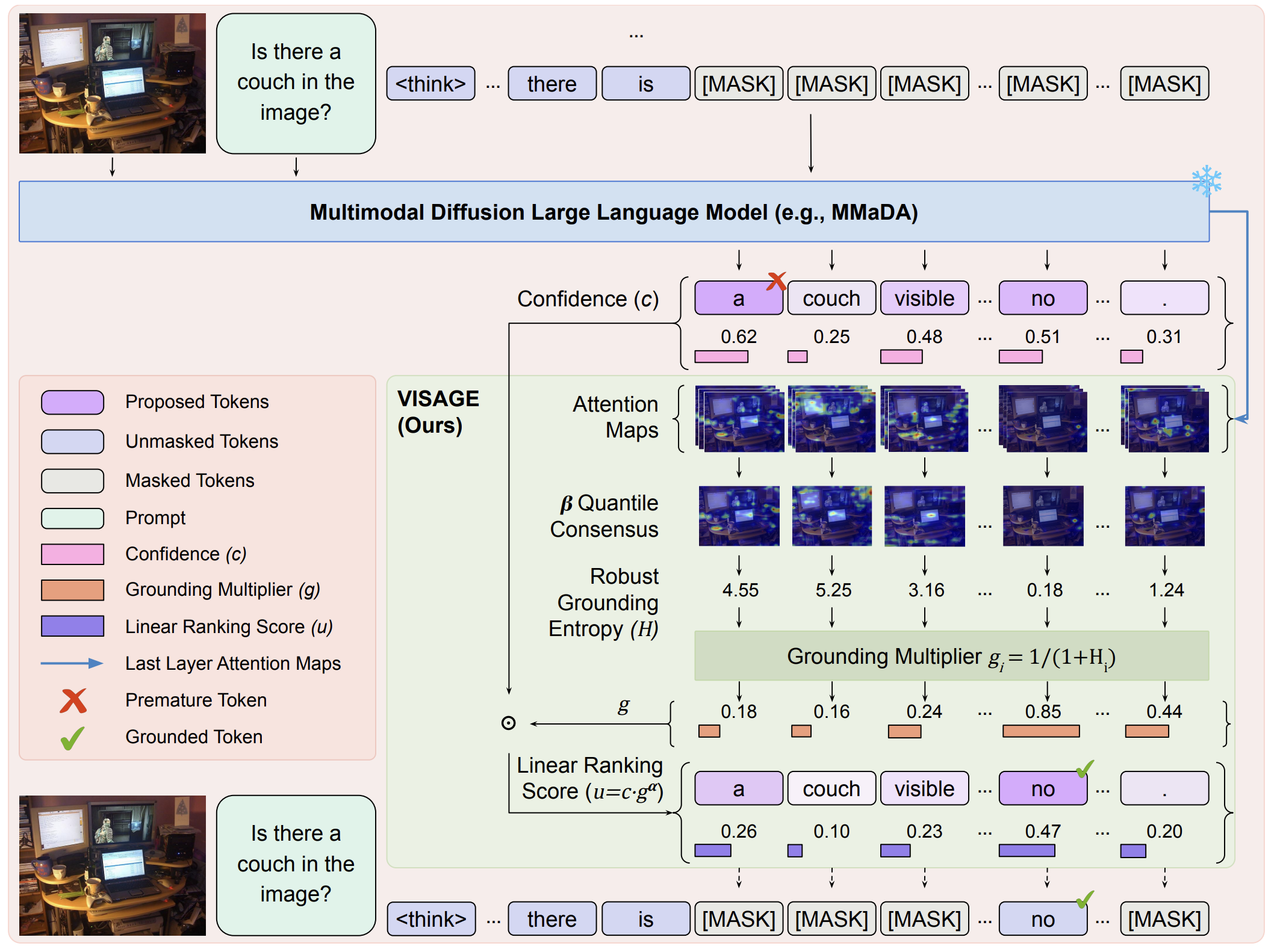The image size is (1280, 952).
Task: Select the pink 'Confidence (c)' legend swatch
Action: pos(72,554)
